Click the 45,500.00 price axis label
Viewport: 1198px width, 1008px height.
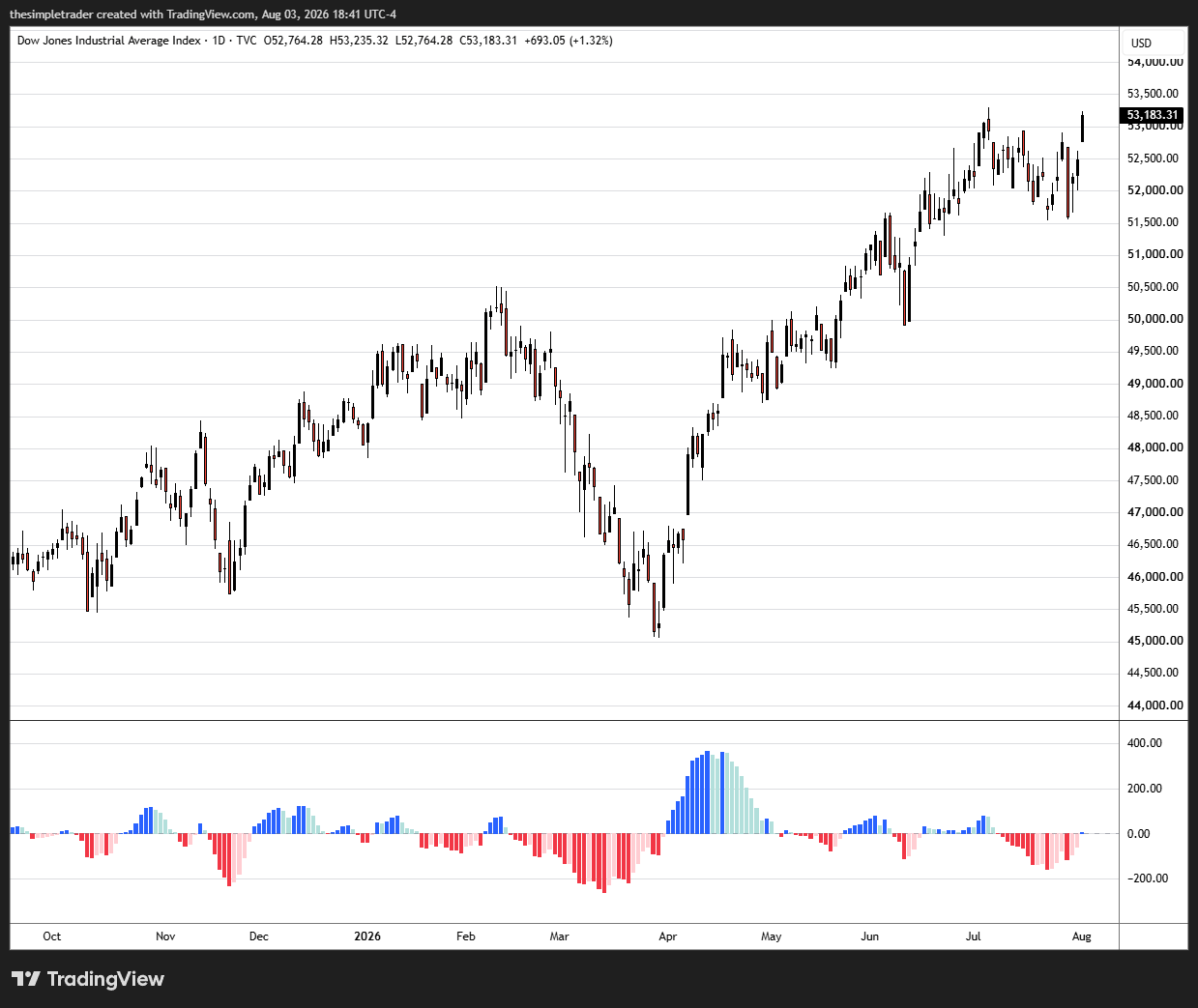[x=1153, y=609]
